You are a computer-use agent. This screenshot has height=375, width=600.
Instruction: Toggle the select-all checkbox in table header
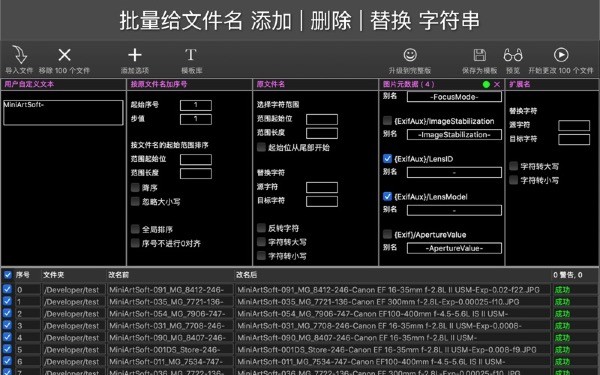tap(8, 275)
